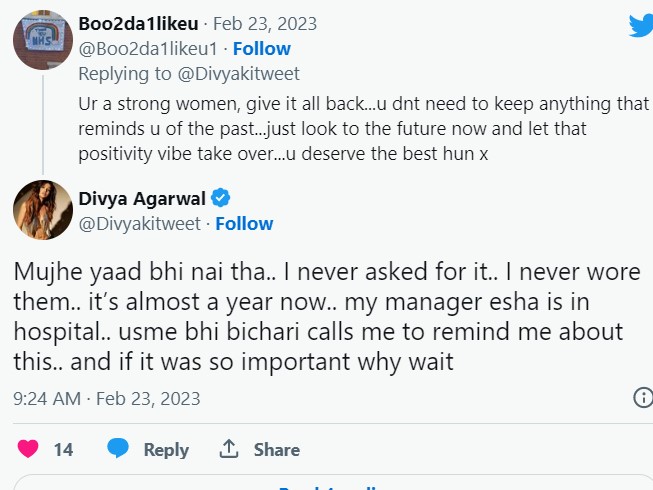Click the reply speech bubble icon
The image size is (653, 490).
click(118, 449)
